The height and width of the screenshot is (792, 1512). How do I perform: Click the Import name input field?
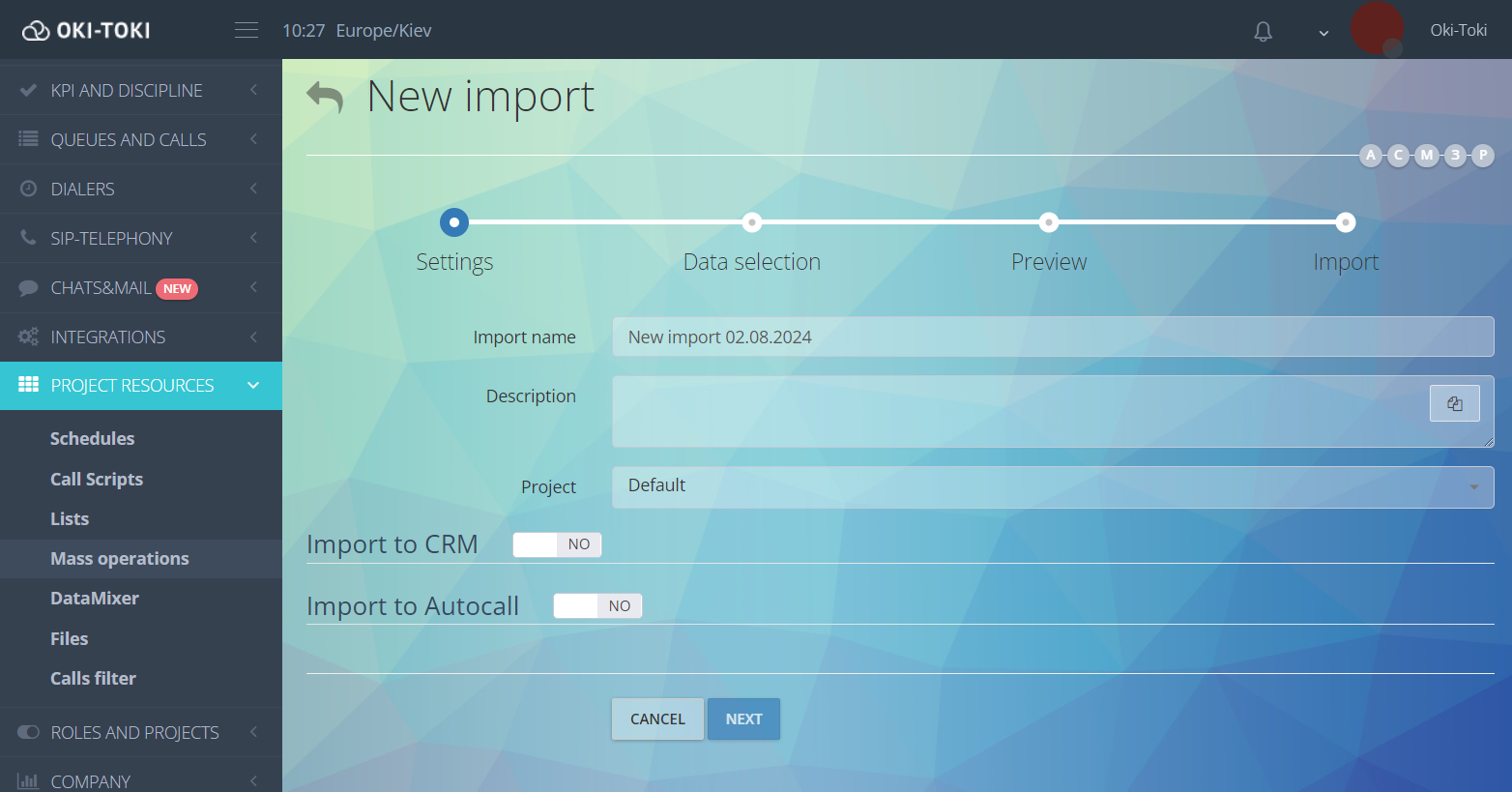click(x=1053, y=337)
